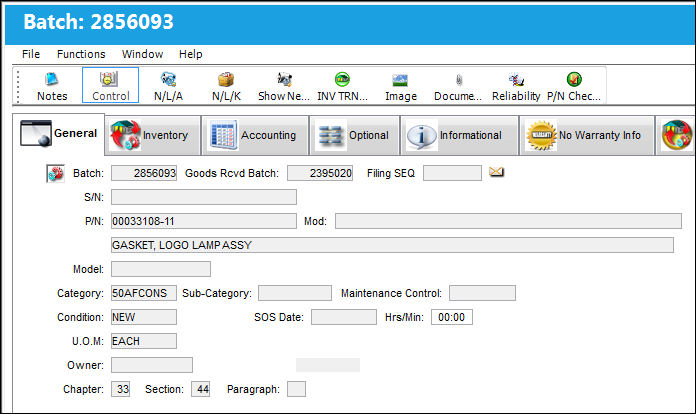
Task: Click the Maintenance Control: label
Action: coord(392,293)
